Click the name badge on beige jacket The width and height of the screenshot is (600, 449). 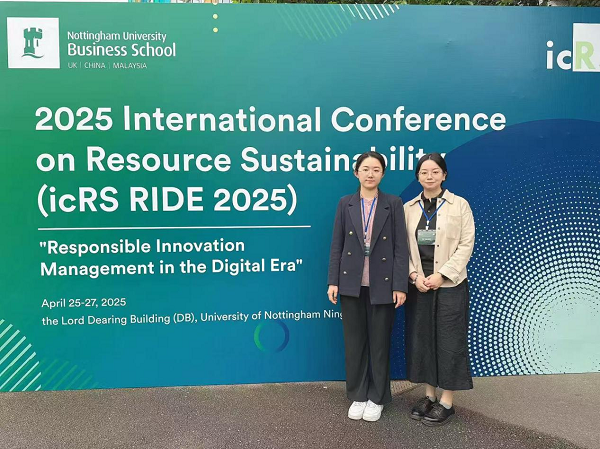(x=427, y=236)
